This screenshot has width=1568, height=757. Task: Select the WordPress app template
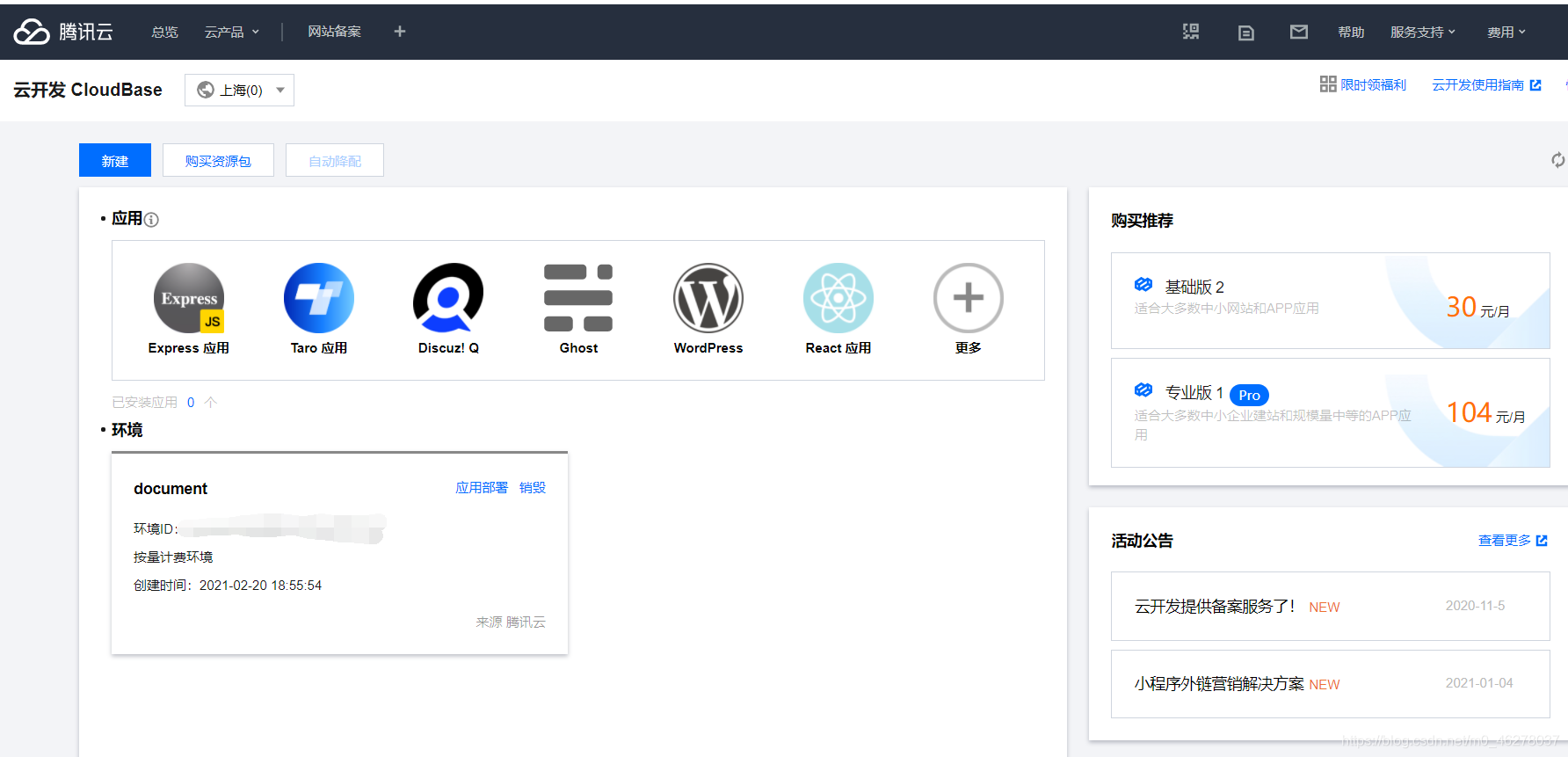(x=708, y=309)
